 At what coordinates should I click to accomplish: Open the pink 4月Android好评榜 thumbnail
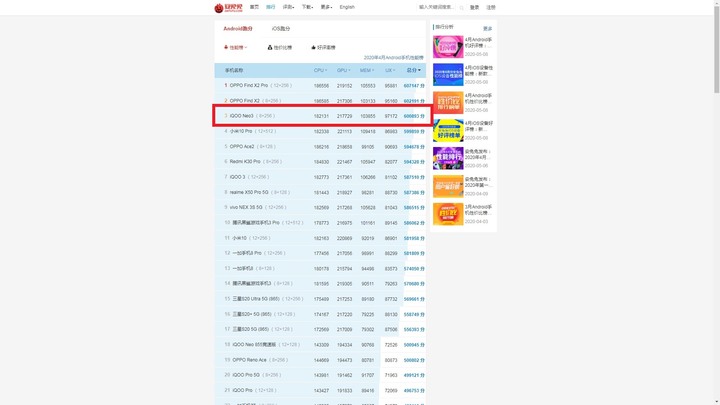tap(448, 47)
